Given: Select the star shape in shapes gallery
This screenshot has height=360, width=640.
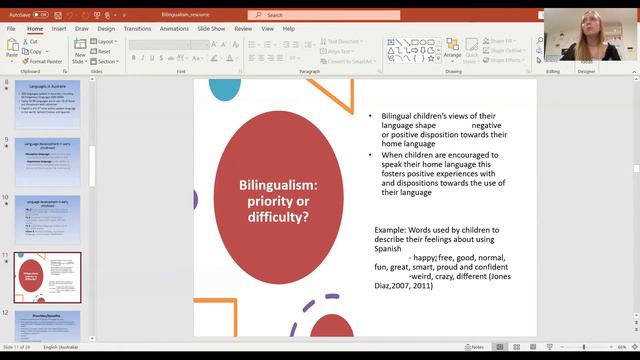Looking at the screenshot, I should (431, 58).
